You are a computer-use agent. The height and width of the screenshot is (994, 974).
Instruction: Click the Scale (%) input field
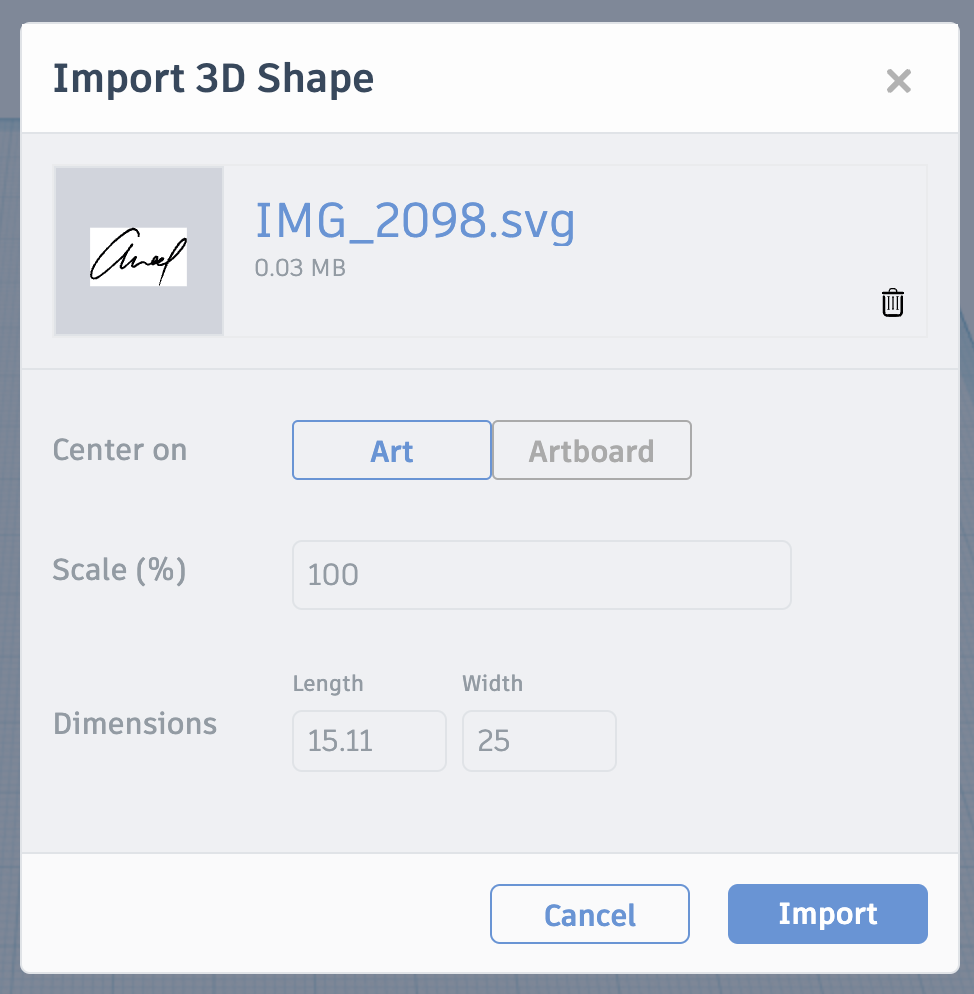pyautogui.click(x=541, y=575)
